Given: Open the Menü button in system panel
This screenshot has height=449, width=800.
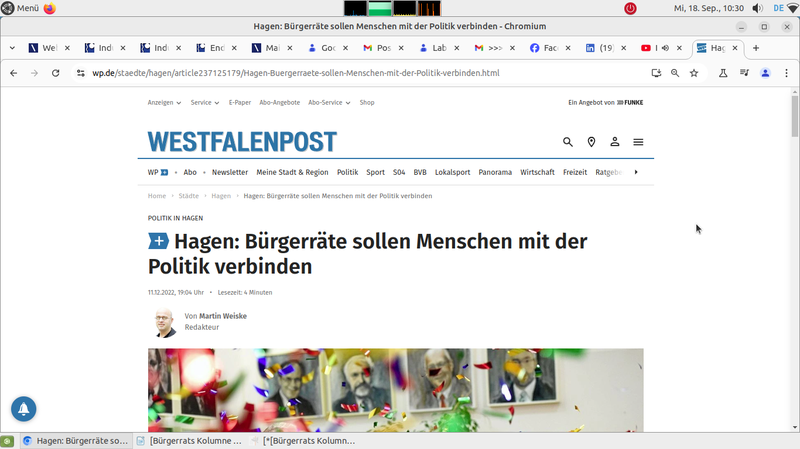Looking at the screenshot, I should [20, 8].
